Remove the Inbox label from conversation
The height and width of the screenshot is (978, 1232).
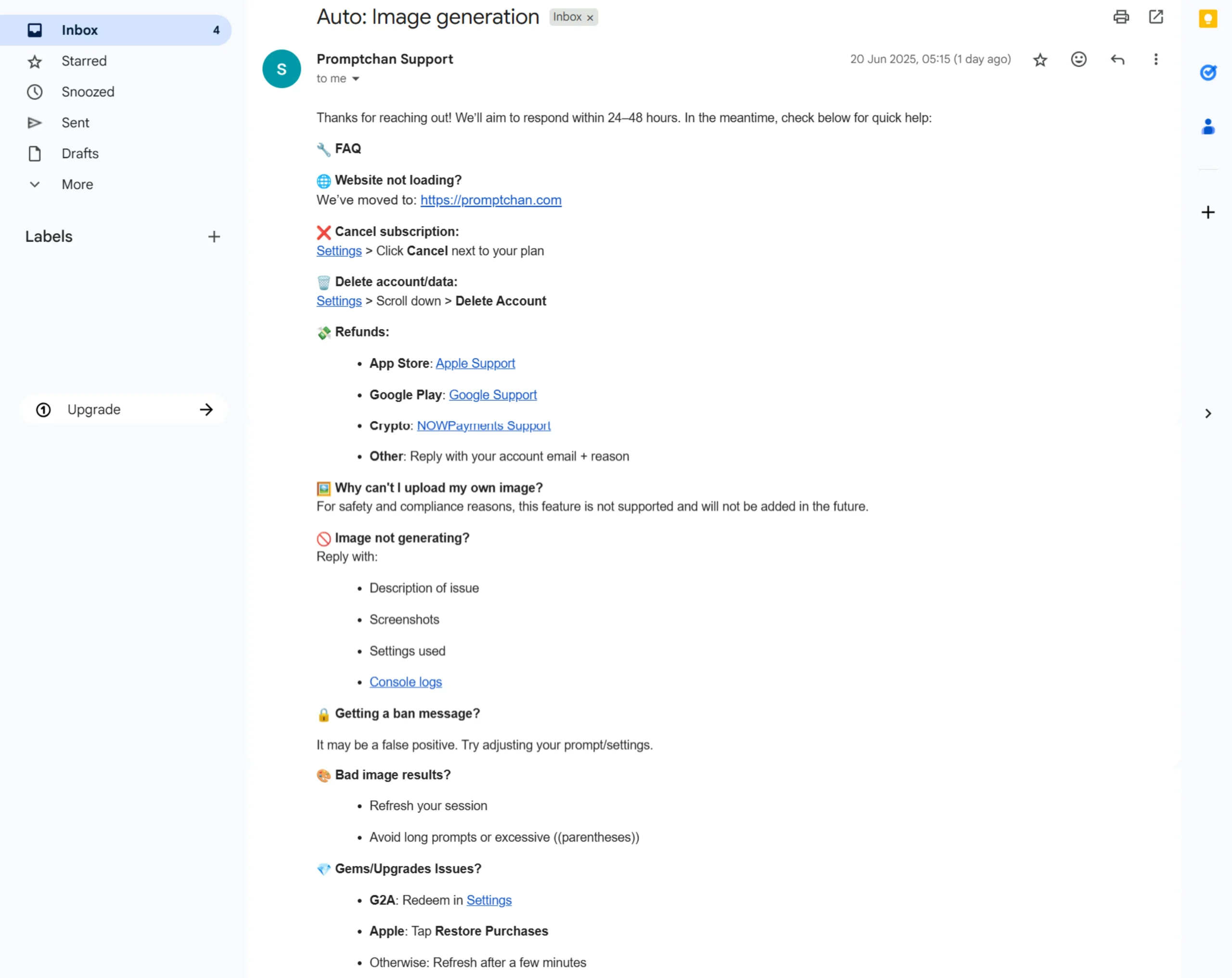point(590,18)
